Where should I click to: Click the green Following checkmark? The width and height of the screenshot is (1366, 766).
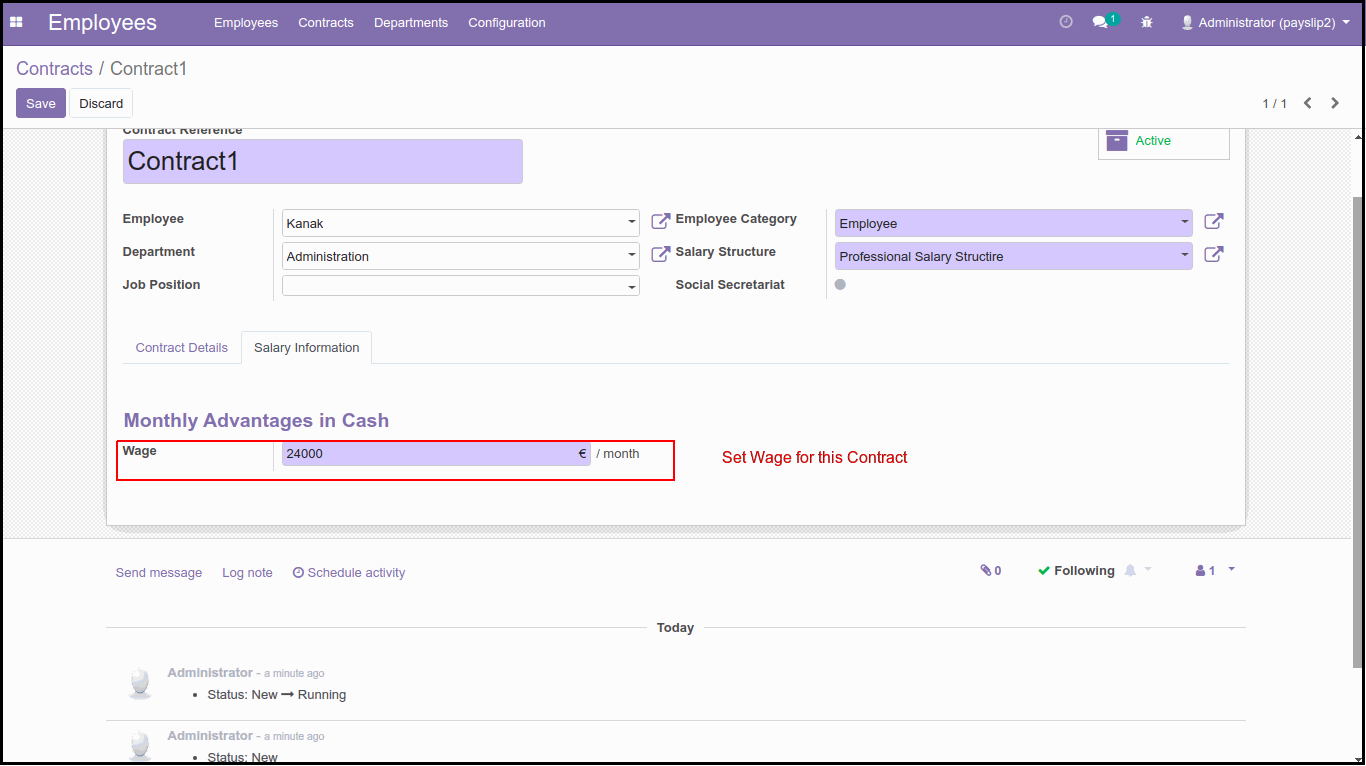pyautogui.click(x=1044, y=571)
